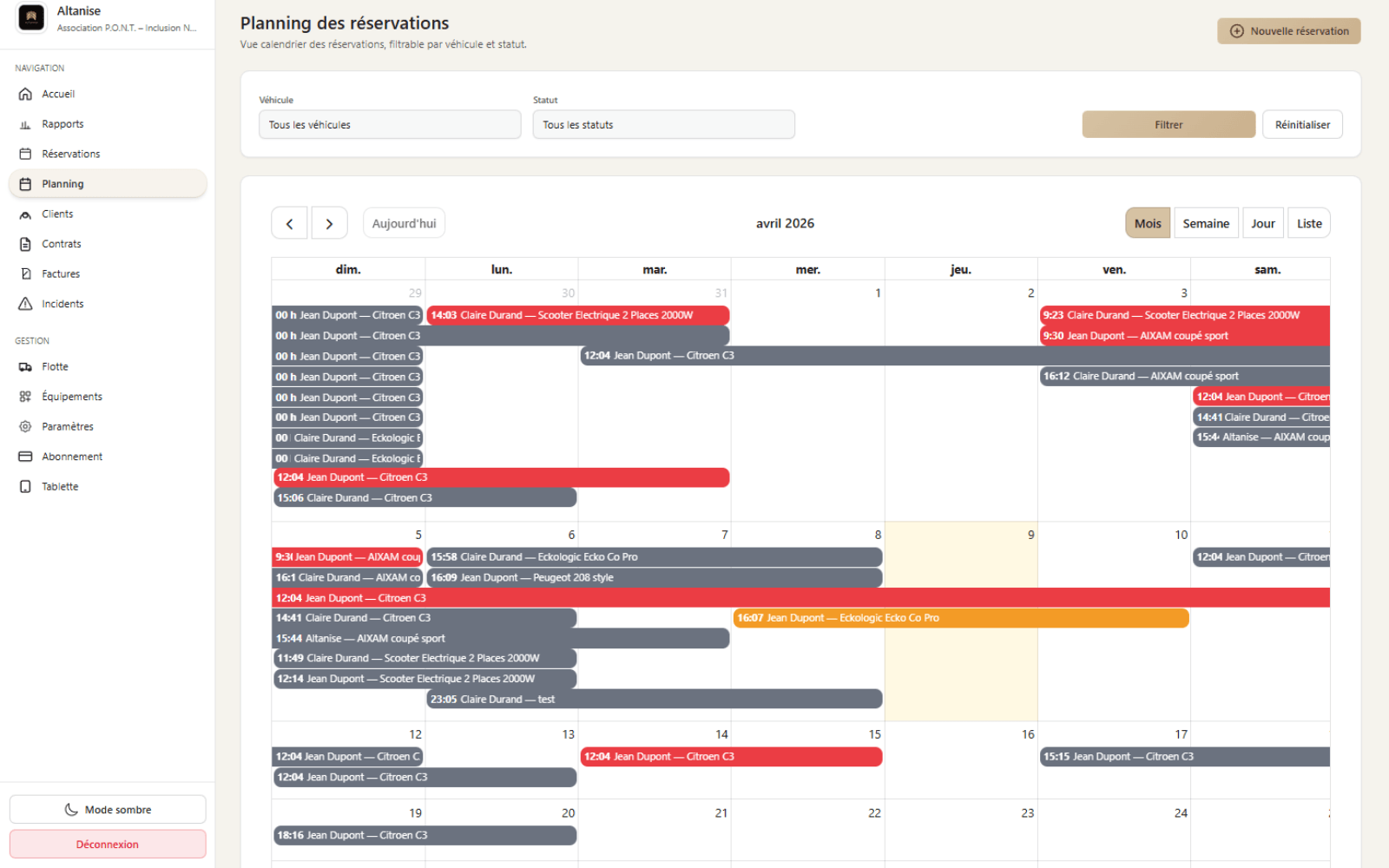Switch calendar to Semaine view
Image resolution: width=1389 pixels, height=868 pixels.
pyautogui.click(x=1206, y=224)
